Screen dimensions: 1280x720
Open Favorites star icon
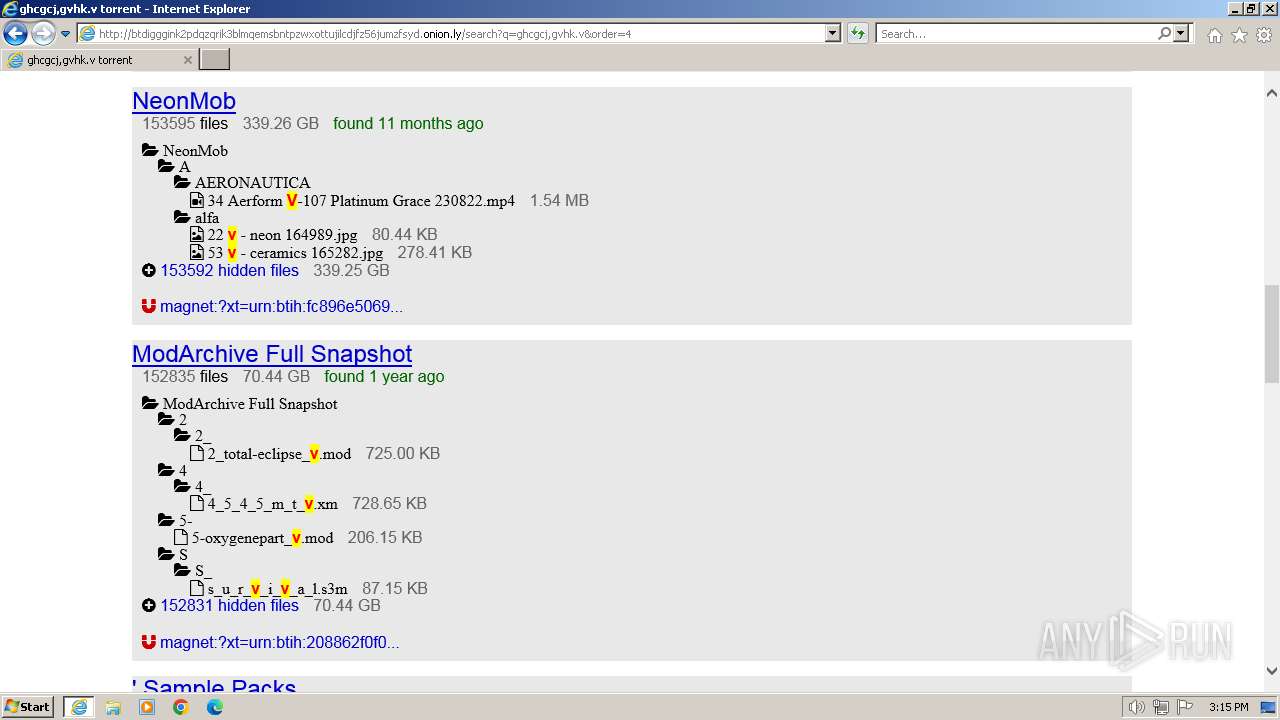(x=1239, y=35)
